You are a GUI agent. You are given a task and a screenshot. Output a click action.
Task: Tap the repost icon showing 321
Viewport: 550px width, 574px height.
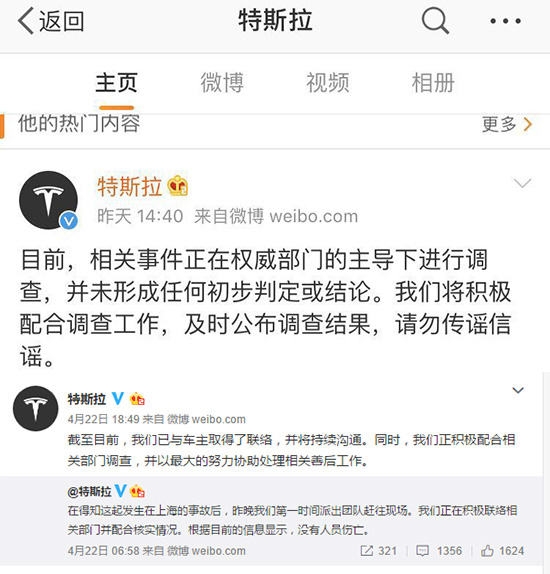click(379, 551)
